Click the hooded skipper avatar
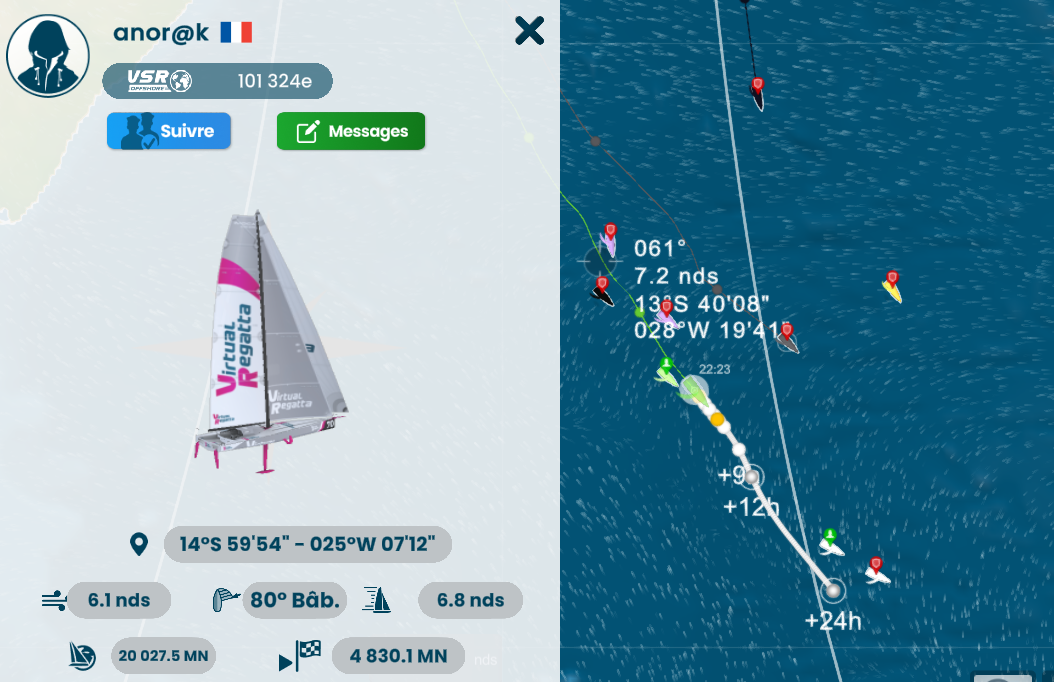The image size is (1054, 682). pyautogui.click(x=48, y=56)
